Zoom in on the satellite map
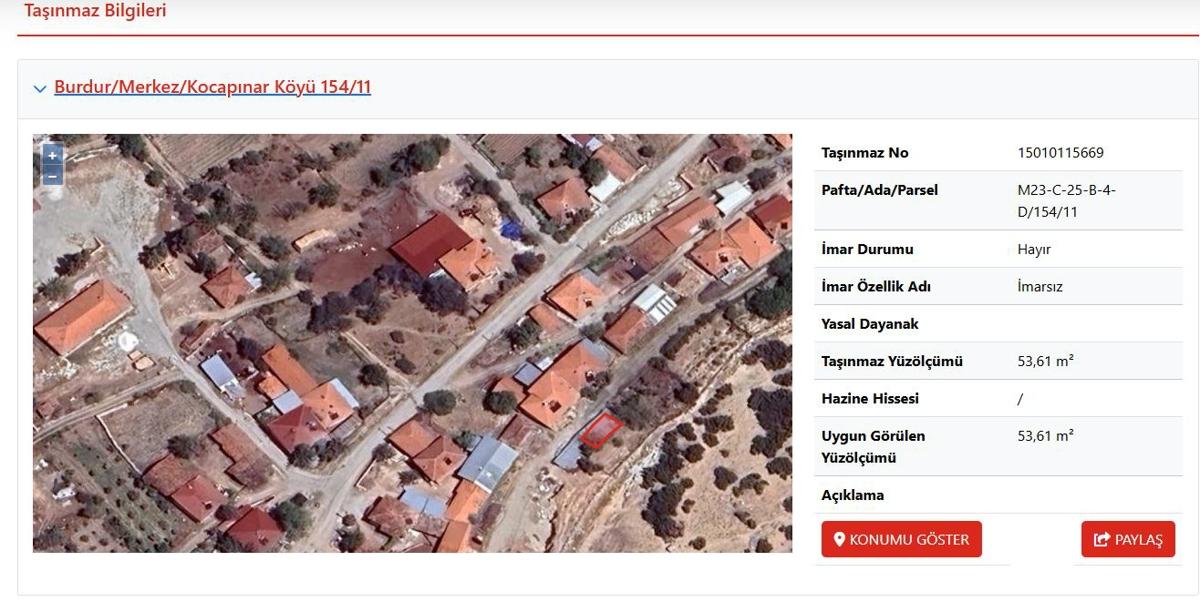This screenshot has height=602, width=1200. coord(53,155)
